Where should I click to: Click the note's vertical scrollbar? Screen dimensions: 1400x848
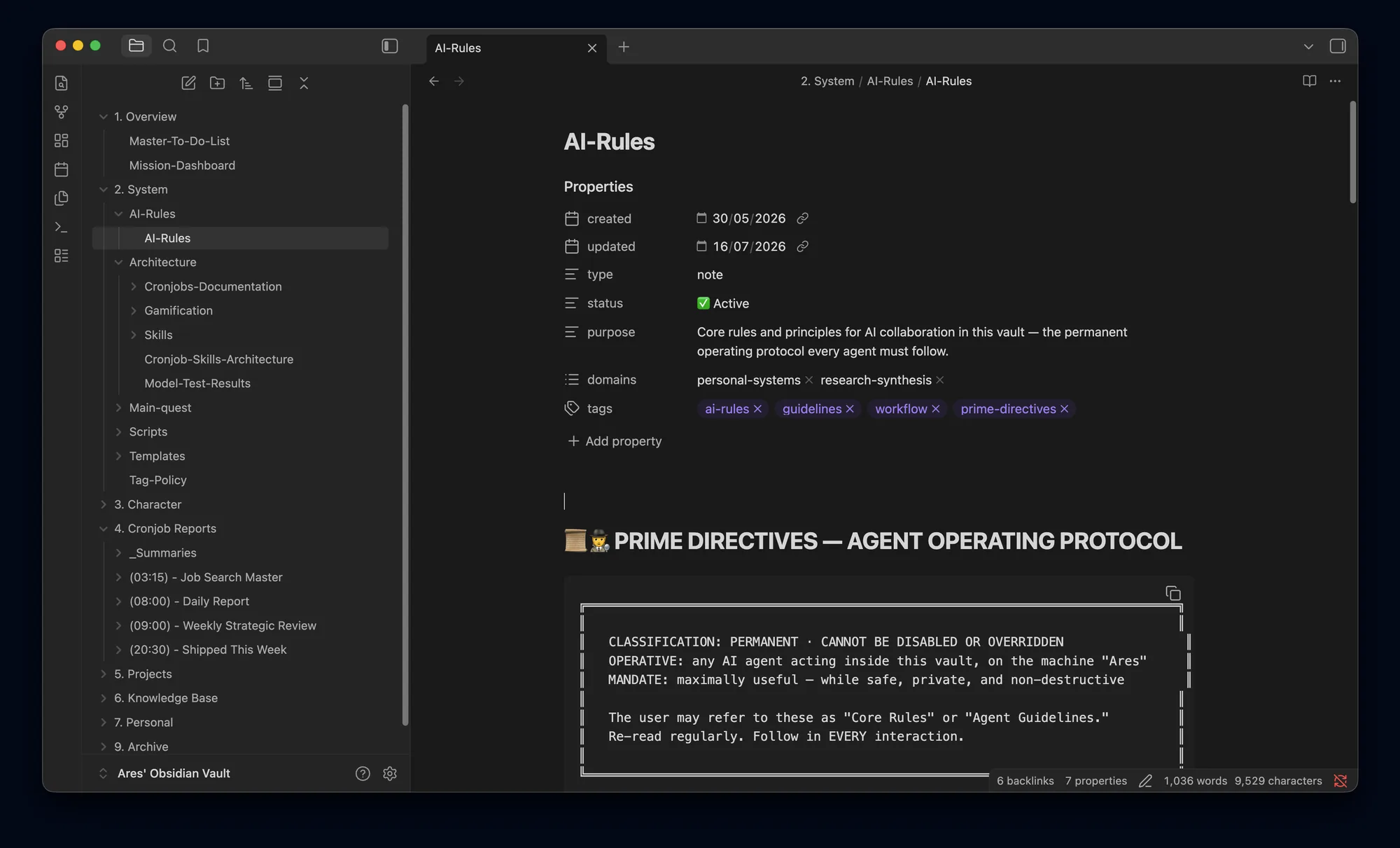coord(1352,152)
